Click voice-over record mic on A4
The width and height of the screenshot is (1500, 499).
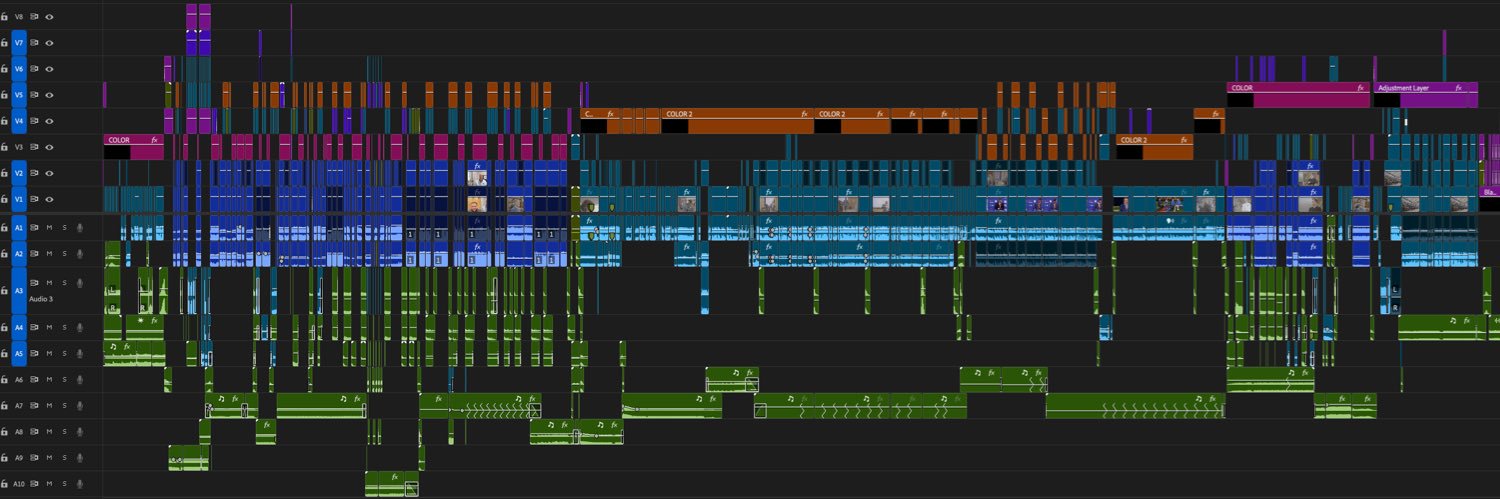79,327
